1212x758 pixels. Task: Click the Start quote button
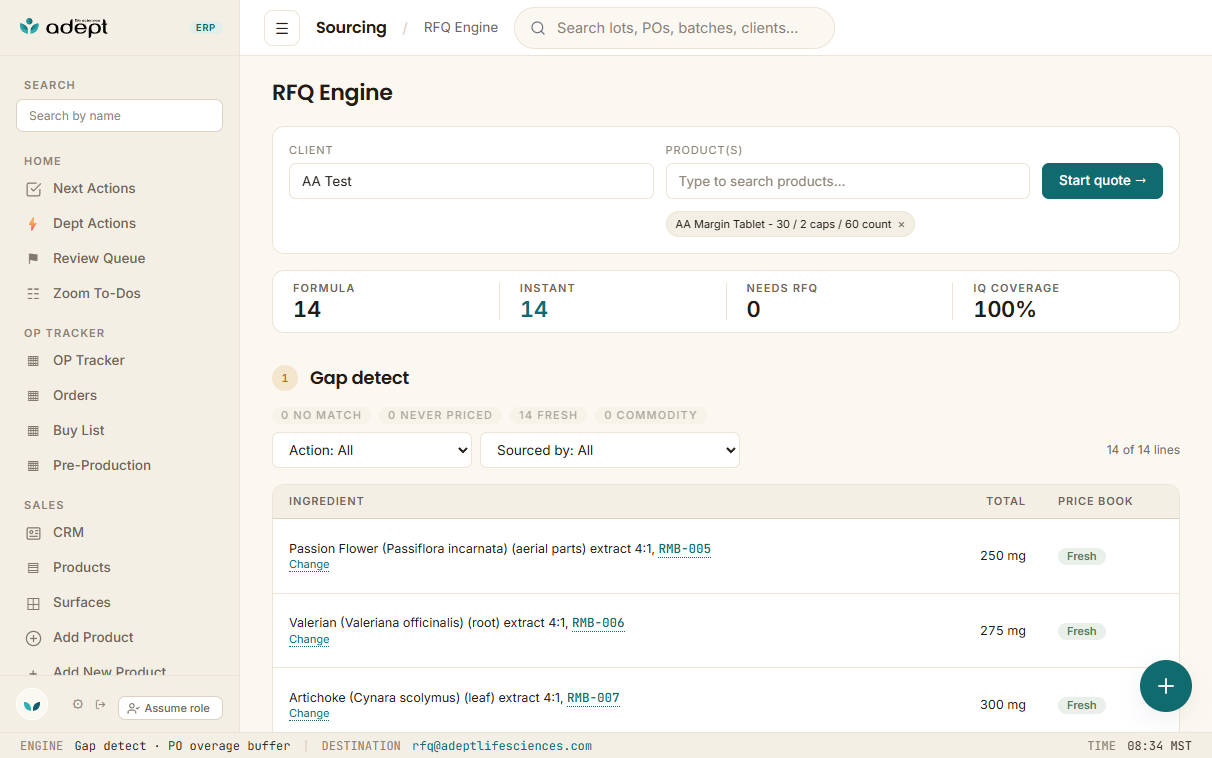pos(1102,181)
